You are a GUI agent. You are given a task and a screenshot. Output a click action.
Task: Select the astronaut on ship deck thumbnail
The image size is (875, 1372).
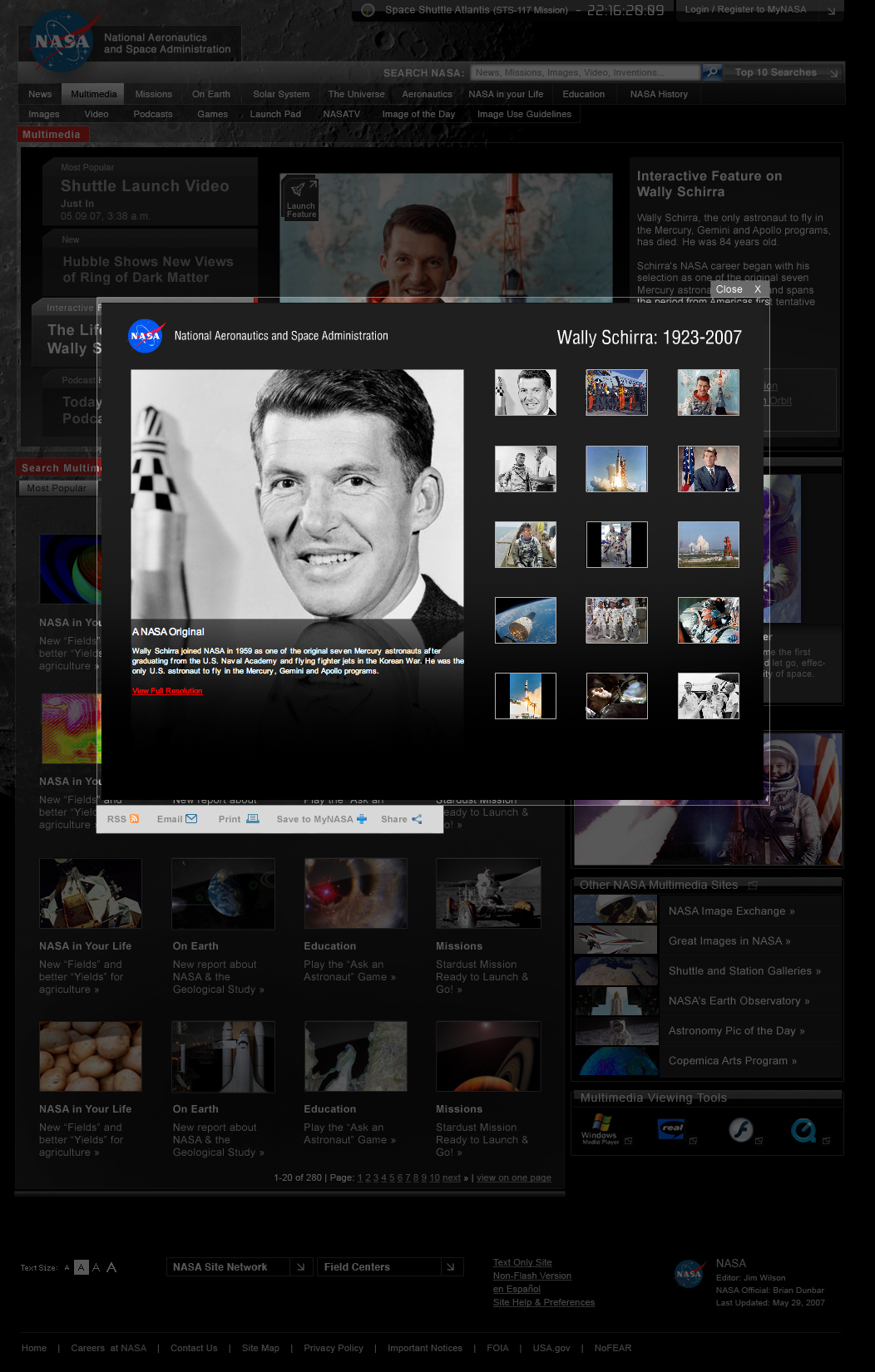(x=526, y=544)
